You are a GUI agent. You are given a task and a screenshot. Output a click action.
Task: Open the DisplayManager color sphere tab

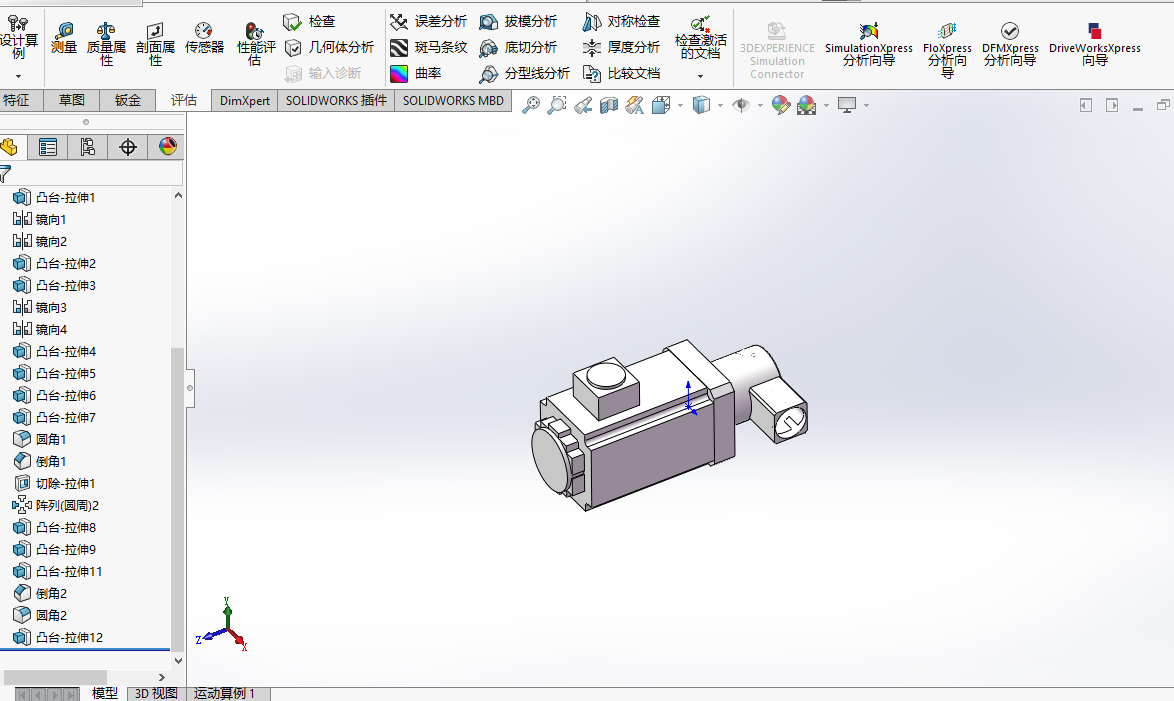click(167, 148)
